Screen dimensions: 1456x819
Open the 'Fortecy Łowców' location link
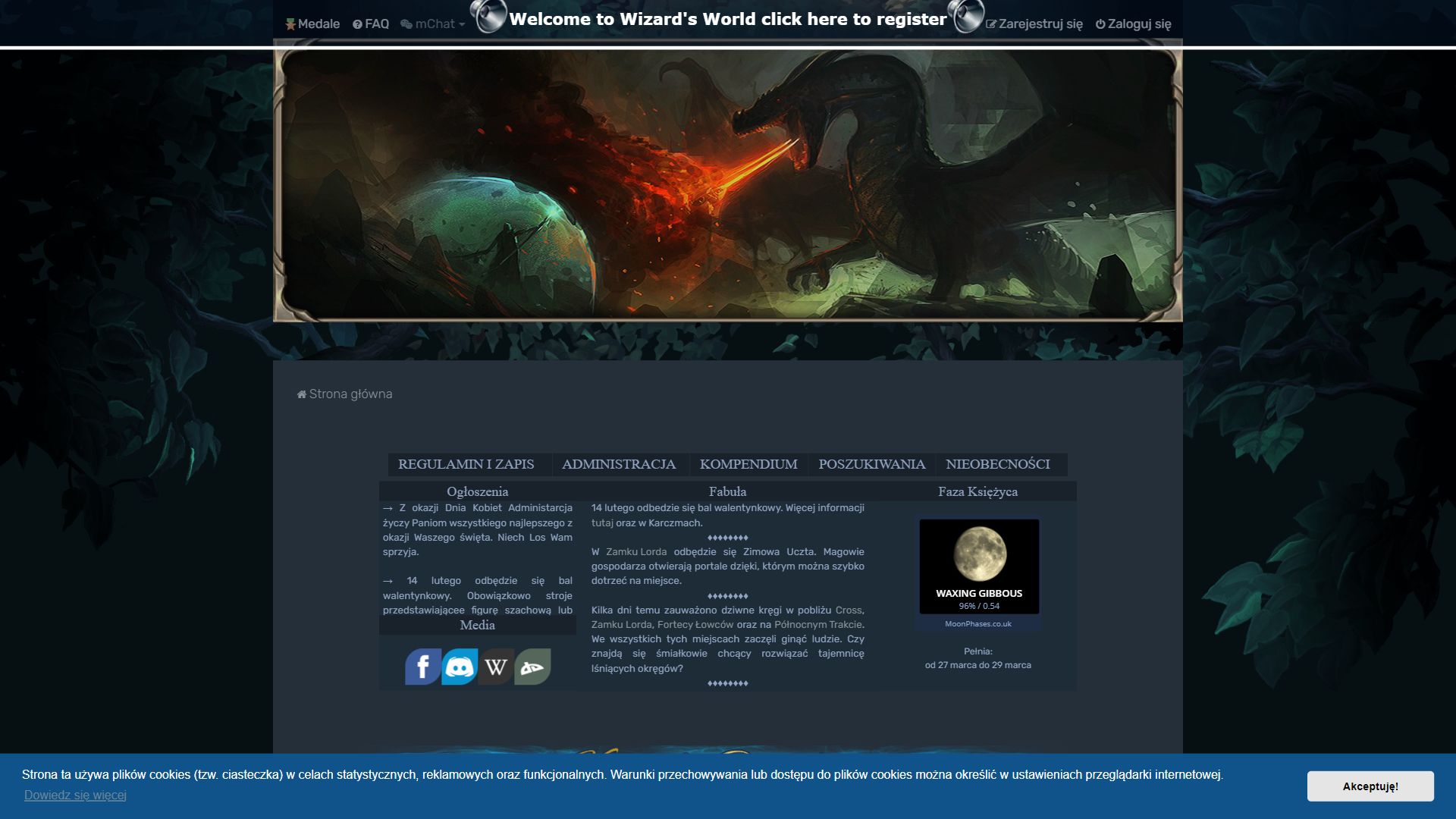click(x=695, y=625)
